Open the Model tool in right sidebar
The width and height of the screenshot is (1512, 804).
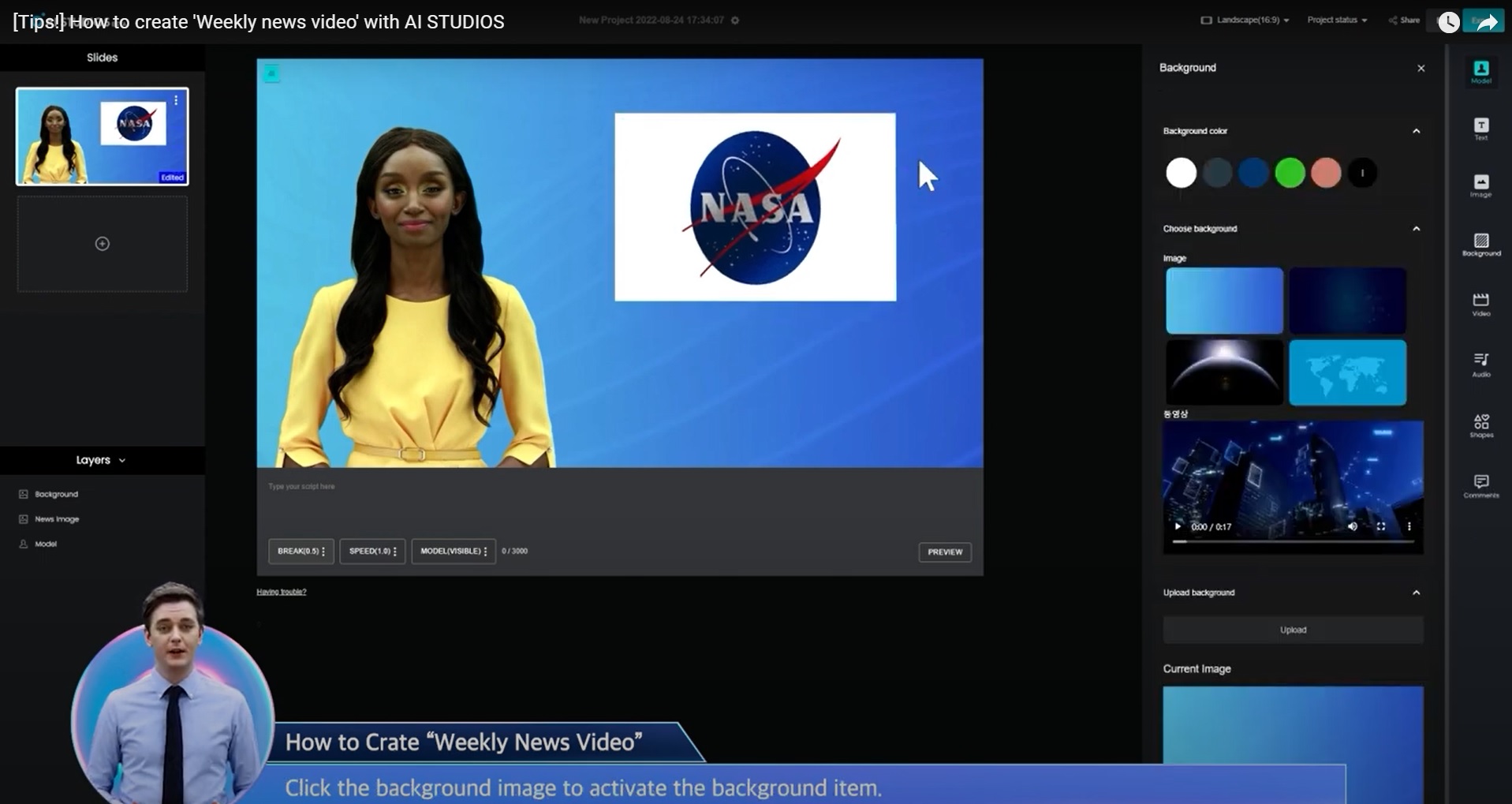coord(1481,72)
